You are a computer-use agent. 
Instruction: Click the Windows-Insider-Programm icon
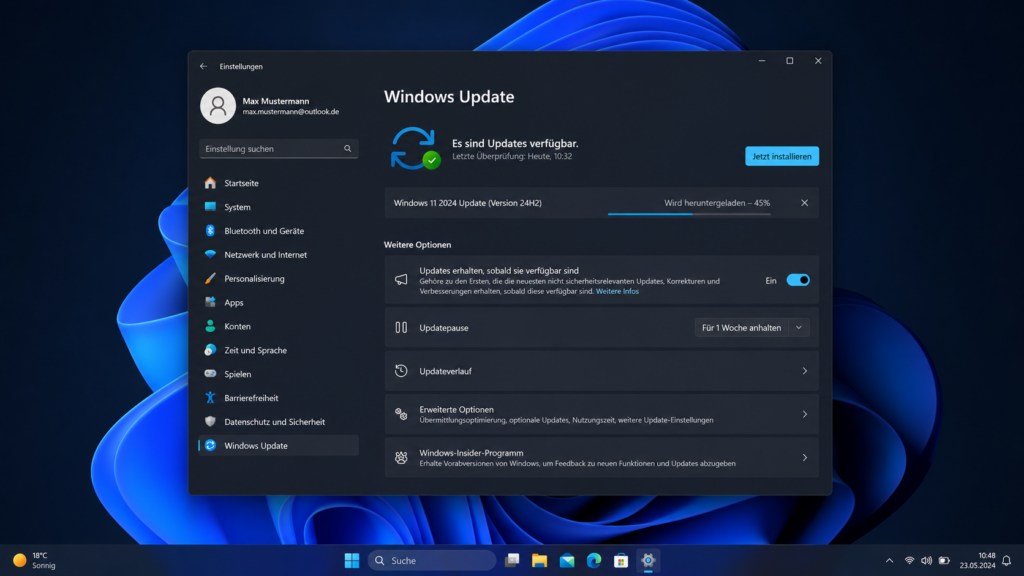[401, 458]
